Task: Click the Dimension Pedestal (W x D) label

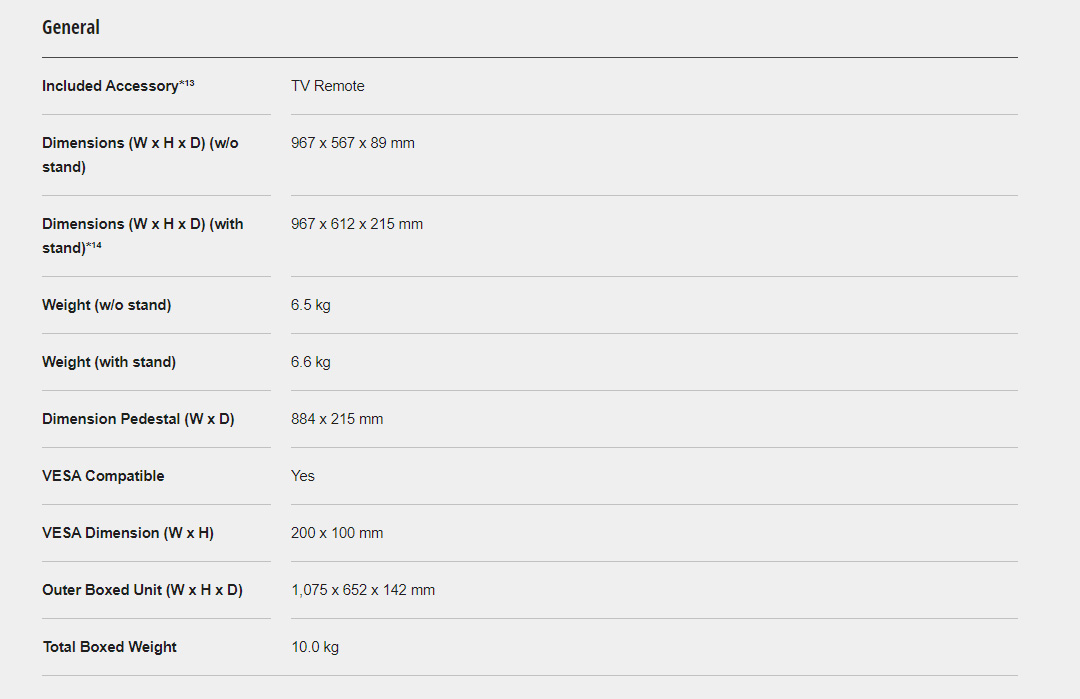Action: (x=138, y=419)
